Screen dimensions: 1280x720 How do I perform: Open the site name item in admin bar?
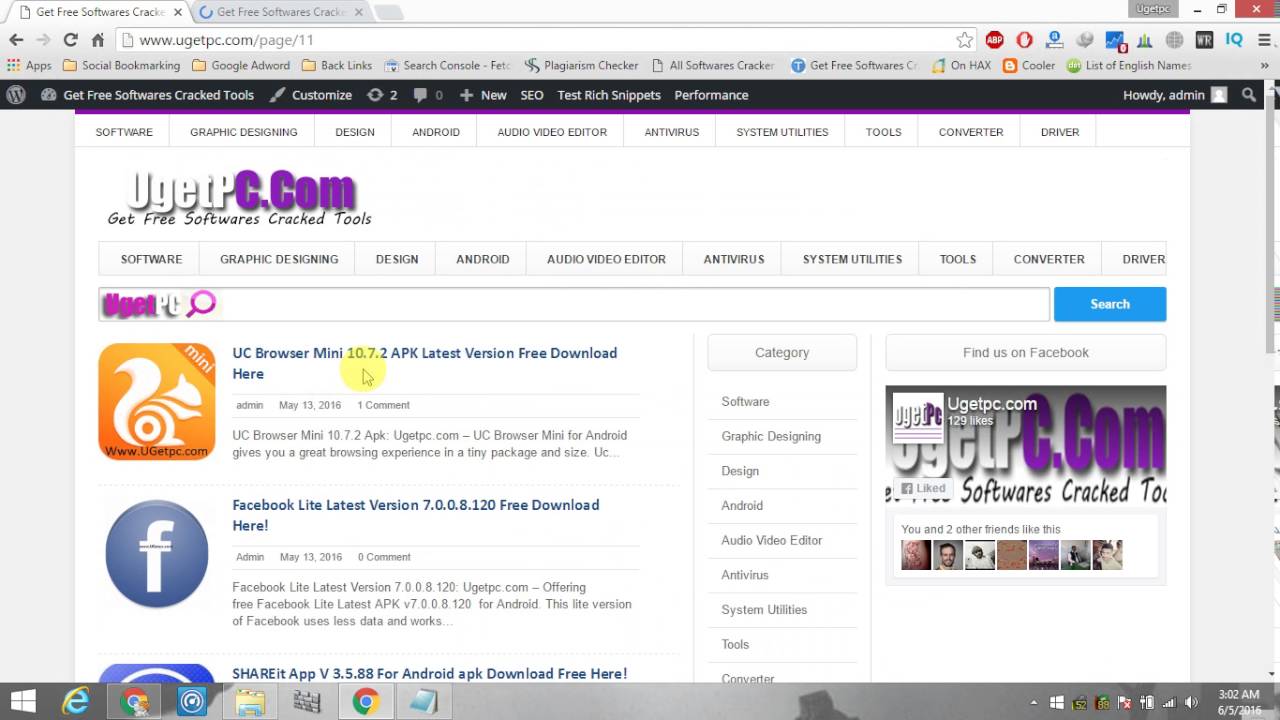[148, 95]
